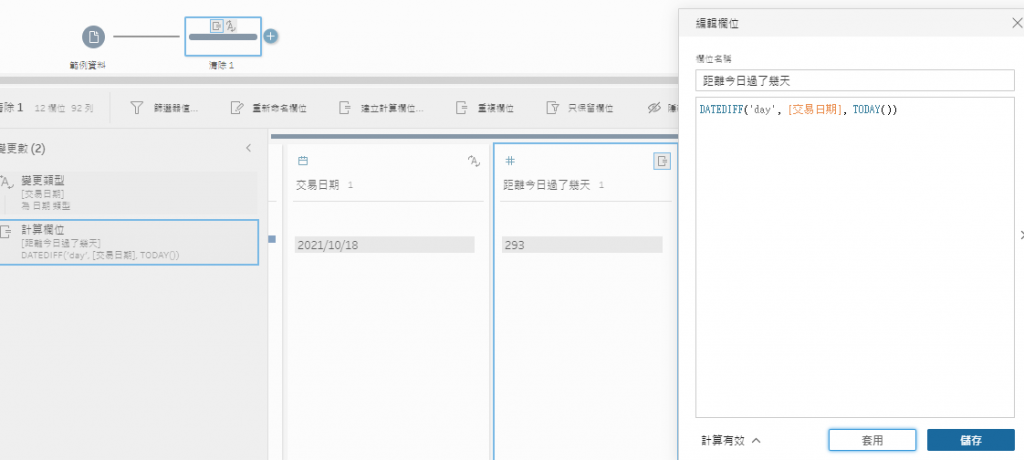The width and height of the screenshot is (1024, 460).
Task: Select the 293 value
Action: (582, 245)
